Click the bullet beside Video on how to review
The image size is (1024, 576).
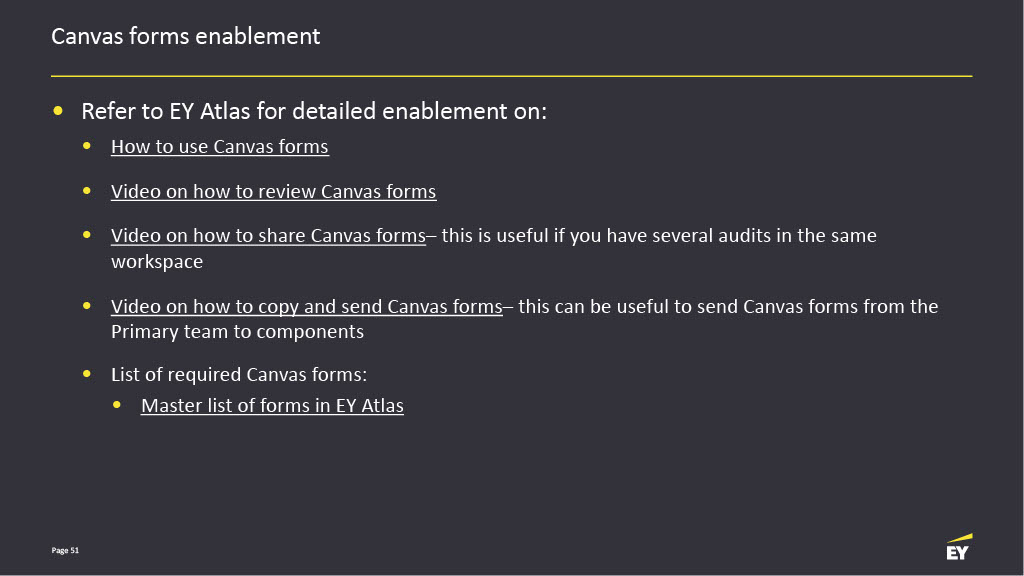click(x=87, y=191)
